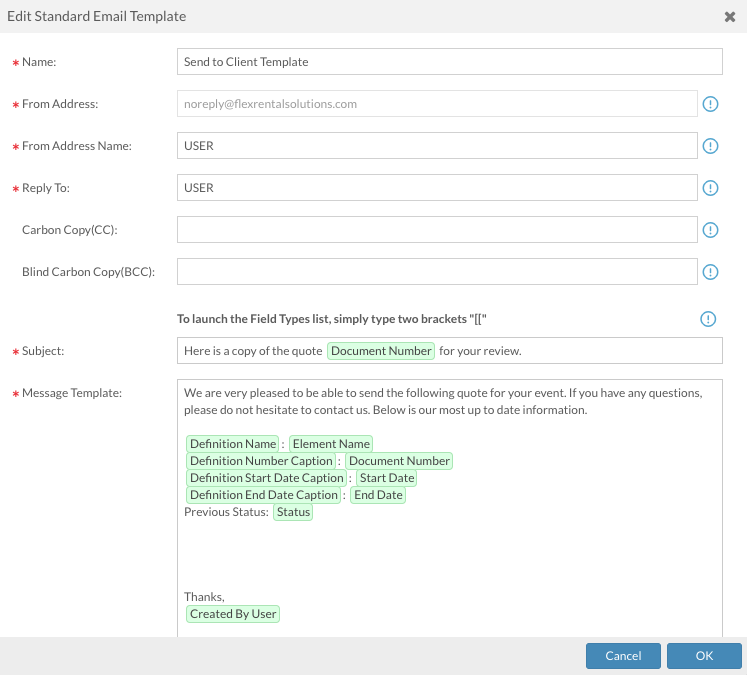Click the empty Carbon Copy(CC) field
Screen dimensions: 747x675
[x=437, y=230]
